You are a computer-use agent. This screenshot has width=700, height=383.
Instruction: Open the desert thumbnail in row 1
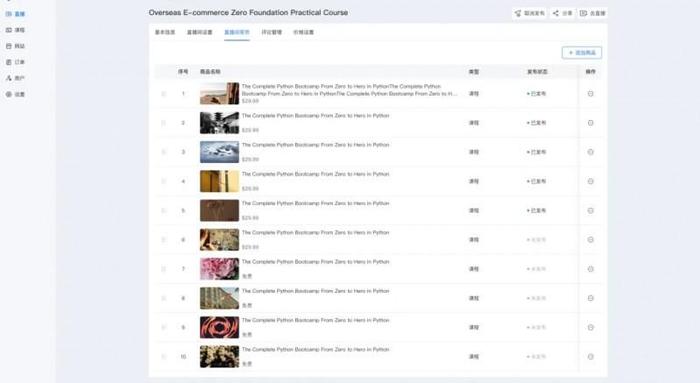[x=219, y=93]
